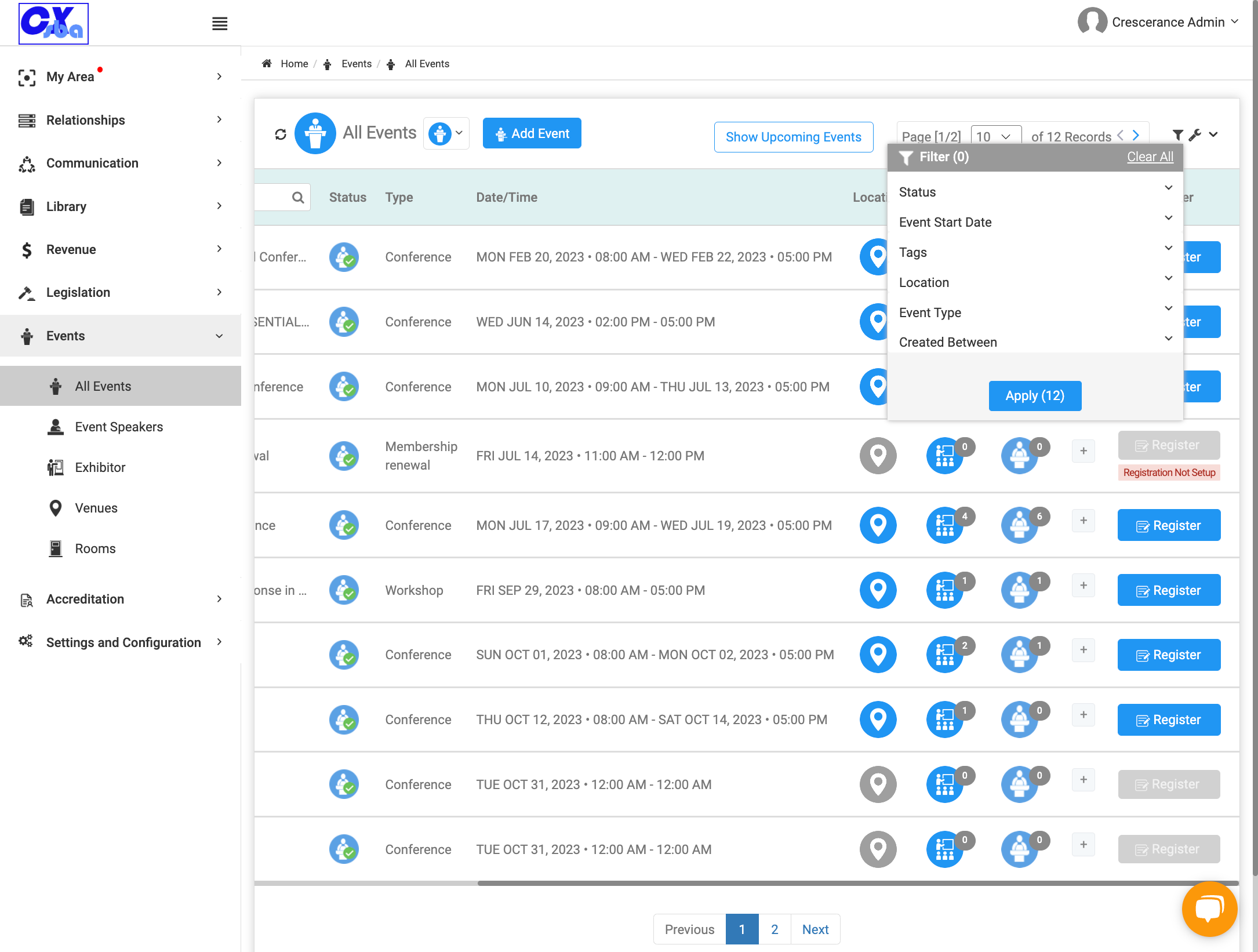Click the Clear All link
1258x952 pixels.
(1150, 157)
